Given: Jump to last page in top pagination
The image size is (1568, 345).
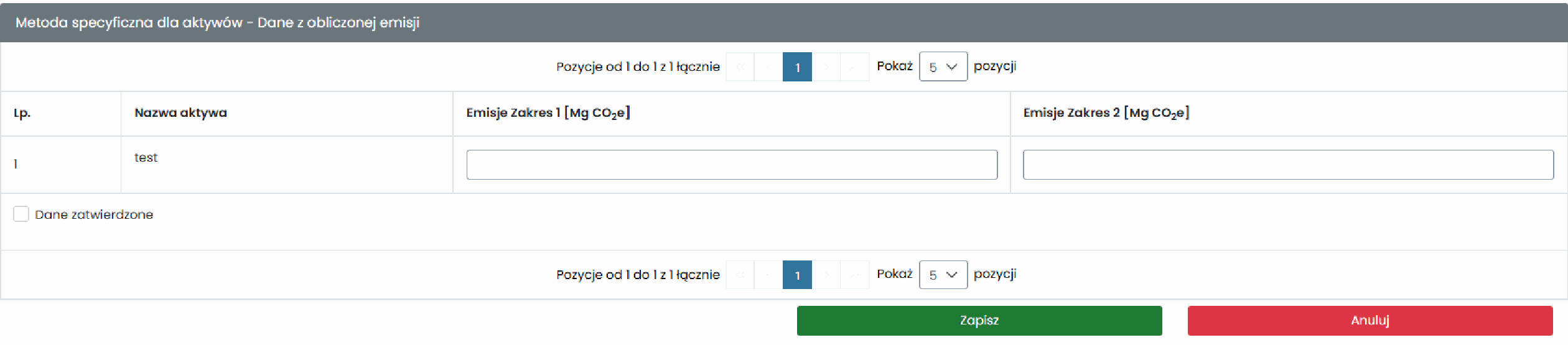Looking at the screenshot, I should (x=855, y=67).
